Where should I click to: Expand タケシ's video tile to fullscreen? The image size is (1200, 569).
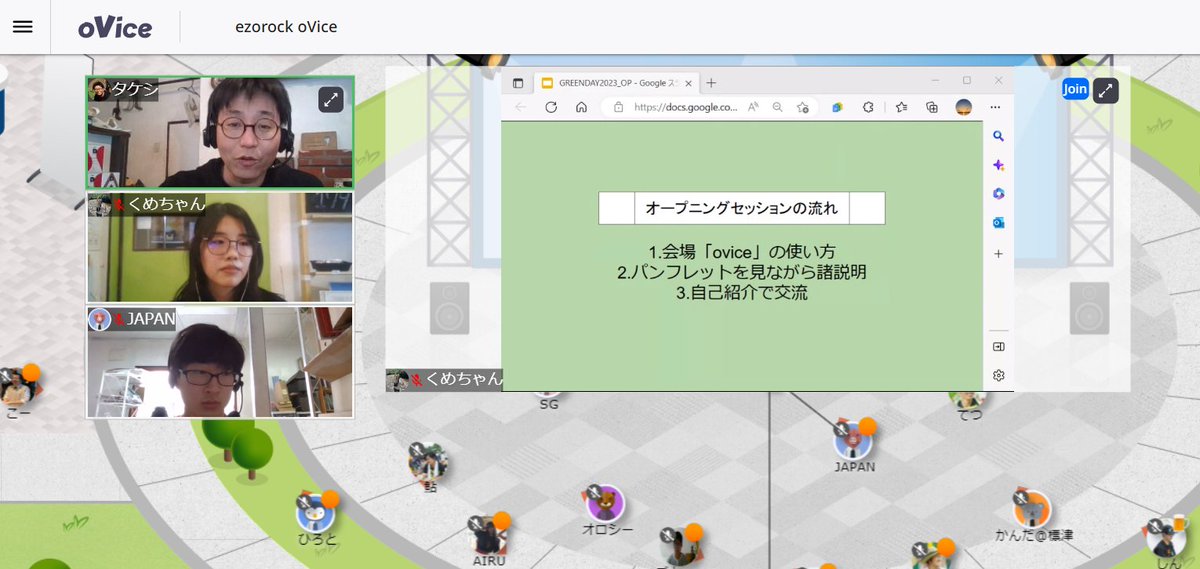(331, 99)
